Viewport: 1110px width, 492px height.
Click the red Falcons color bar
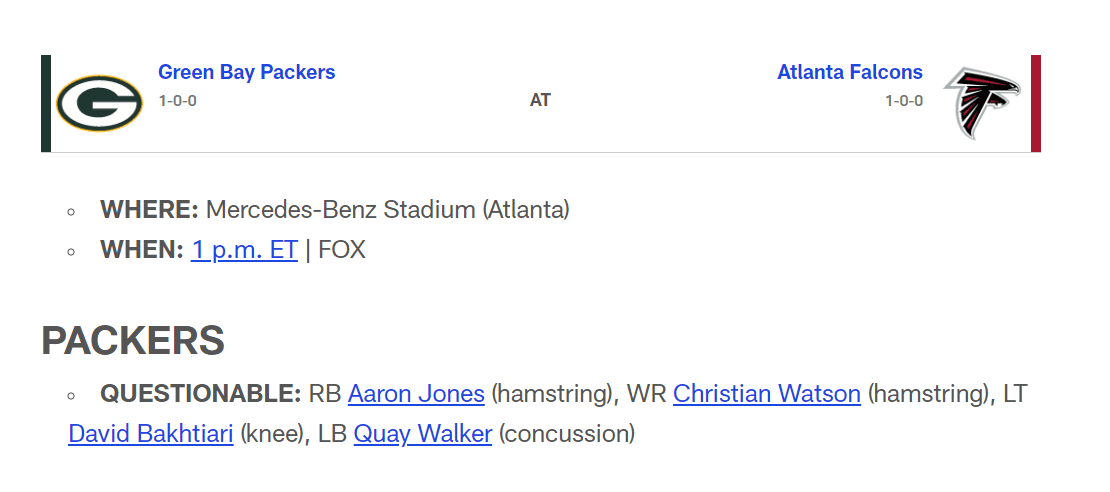(1036, 103)
